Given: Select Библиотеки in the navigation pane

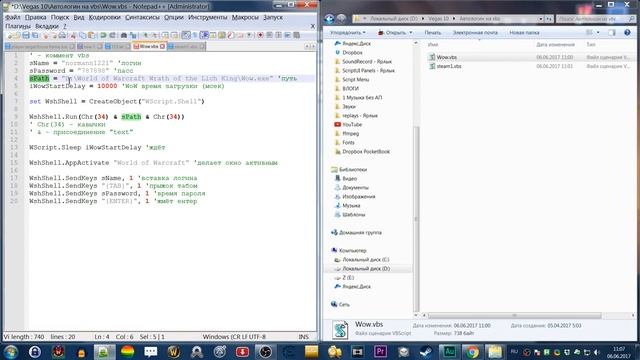Looking at the screenshot, I should coord(353,169).
